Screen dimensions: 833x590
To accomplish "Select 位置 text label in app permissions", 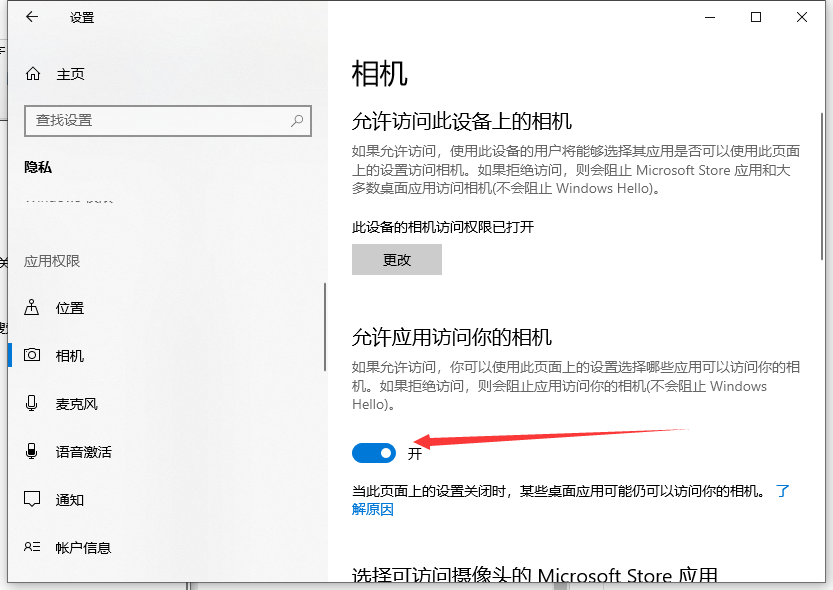I will [70, 308].
